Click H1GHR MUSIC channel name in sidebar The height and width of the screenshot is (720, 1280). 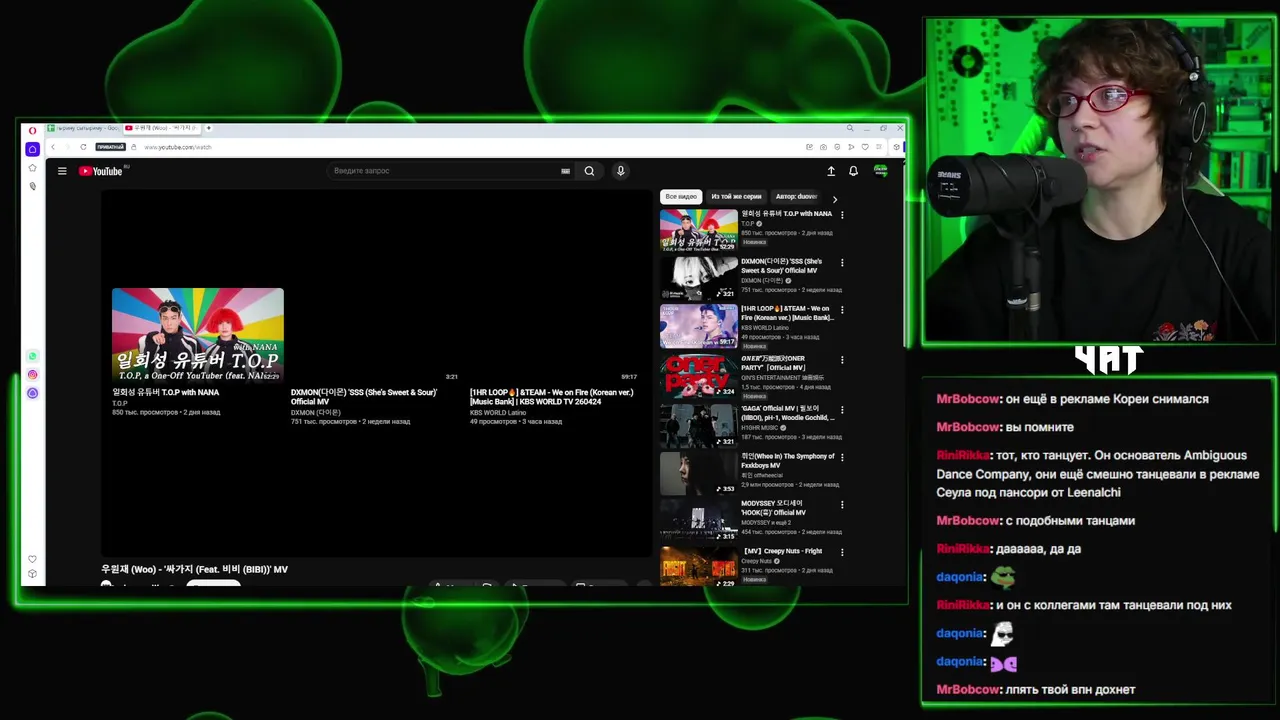tap(761, 428)
